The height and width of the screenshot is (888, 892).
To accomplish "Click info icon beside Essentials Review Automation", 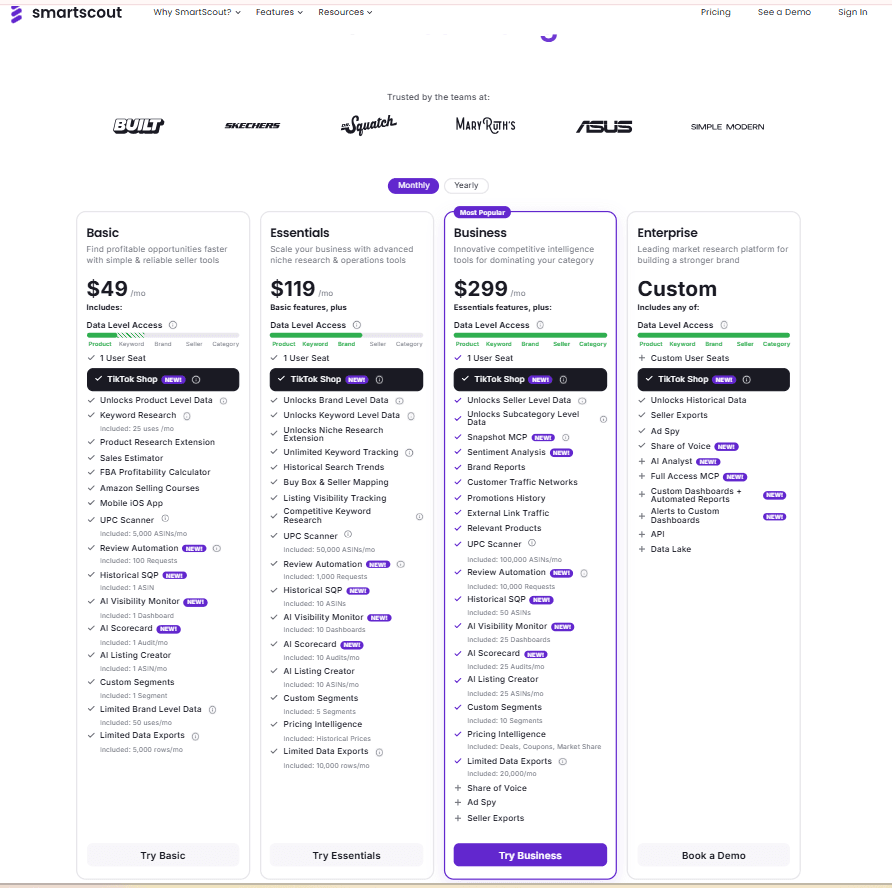I will click(400, 564).
